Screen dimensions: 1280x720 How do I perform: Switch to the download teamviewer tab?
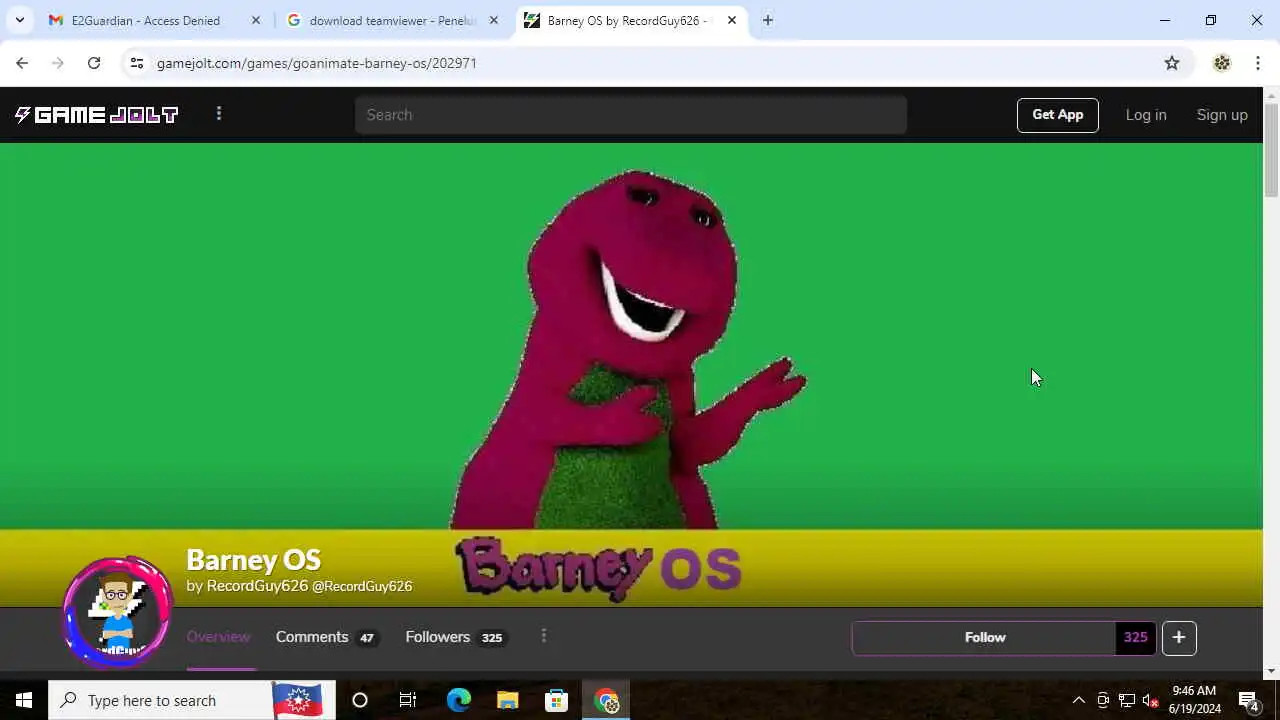click(x=393, y=20)
